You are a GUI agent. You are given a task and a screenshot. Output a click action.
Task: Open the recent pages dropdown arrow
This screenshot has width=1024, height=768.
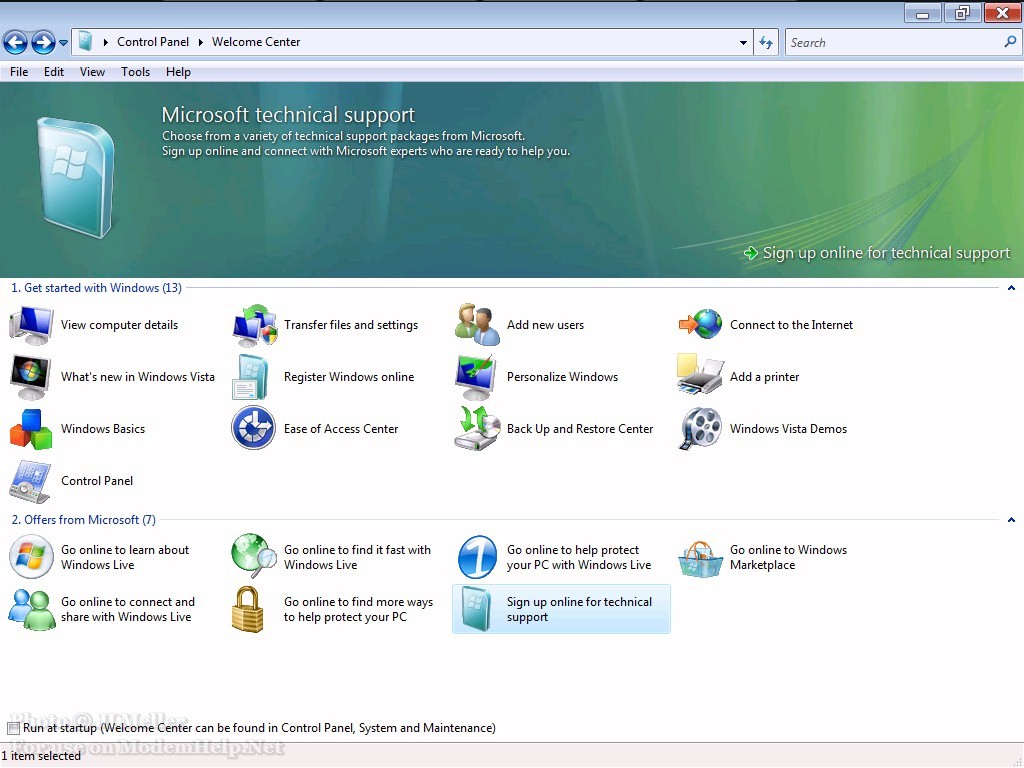[x=63, y=43]
